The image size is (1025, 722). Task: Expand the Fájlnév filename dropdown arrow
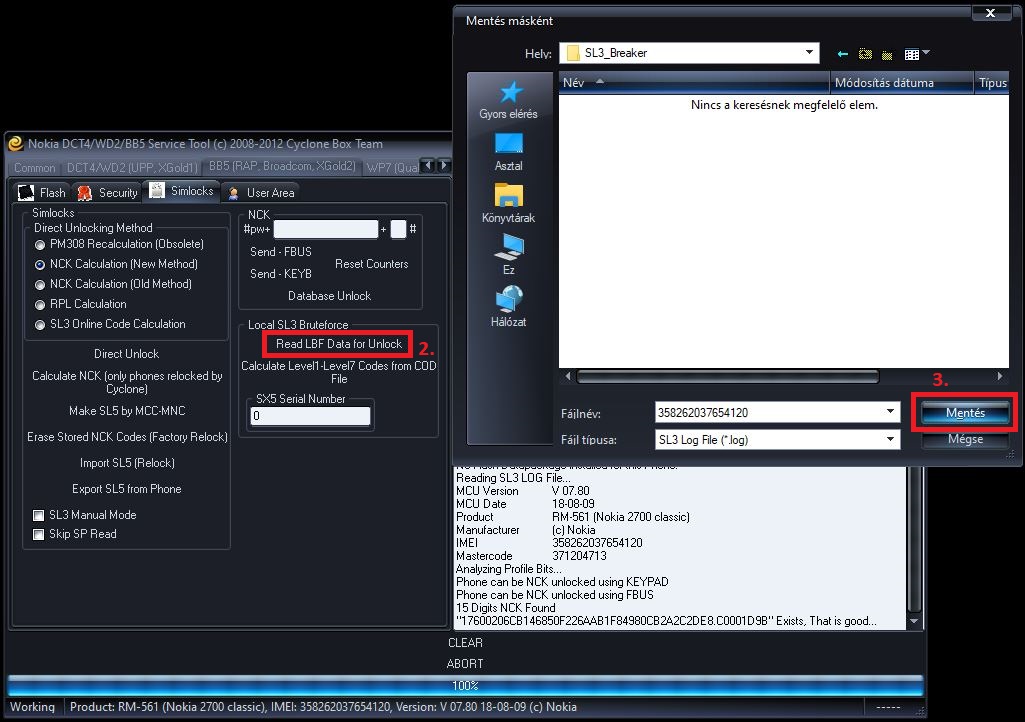click(890, 412)
